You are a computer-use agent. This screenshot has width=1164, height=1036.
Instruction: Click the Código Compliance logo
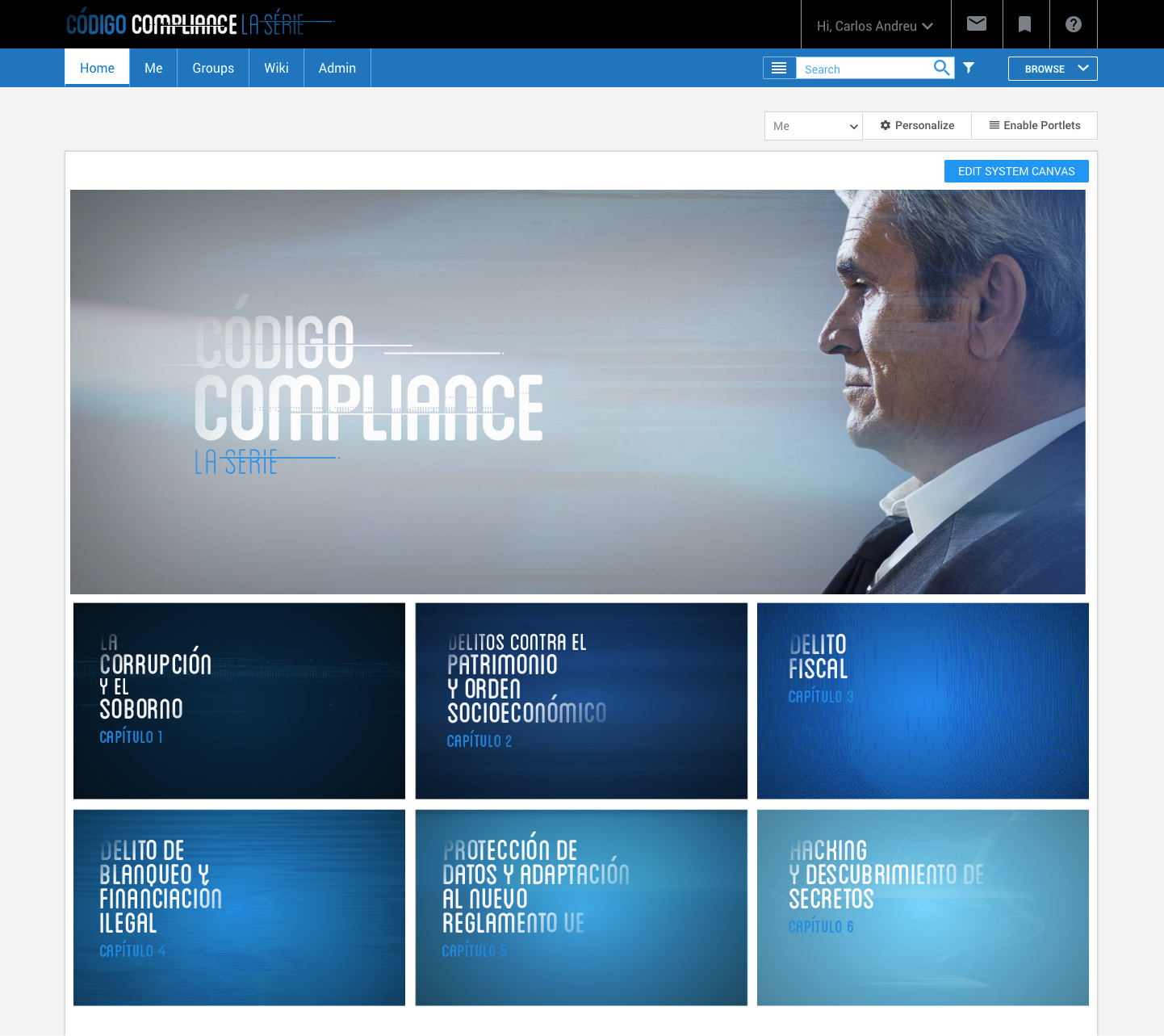click(186, 24)
